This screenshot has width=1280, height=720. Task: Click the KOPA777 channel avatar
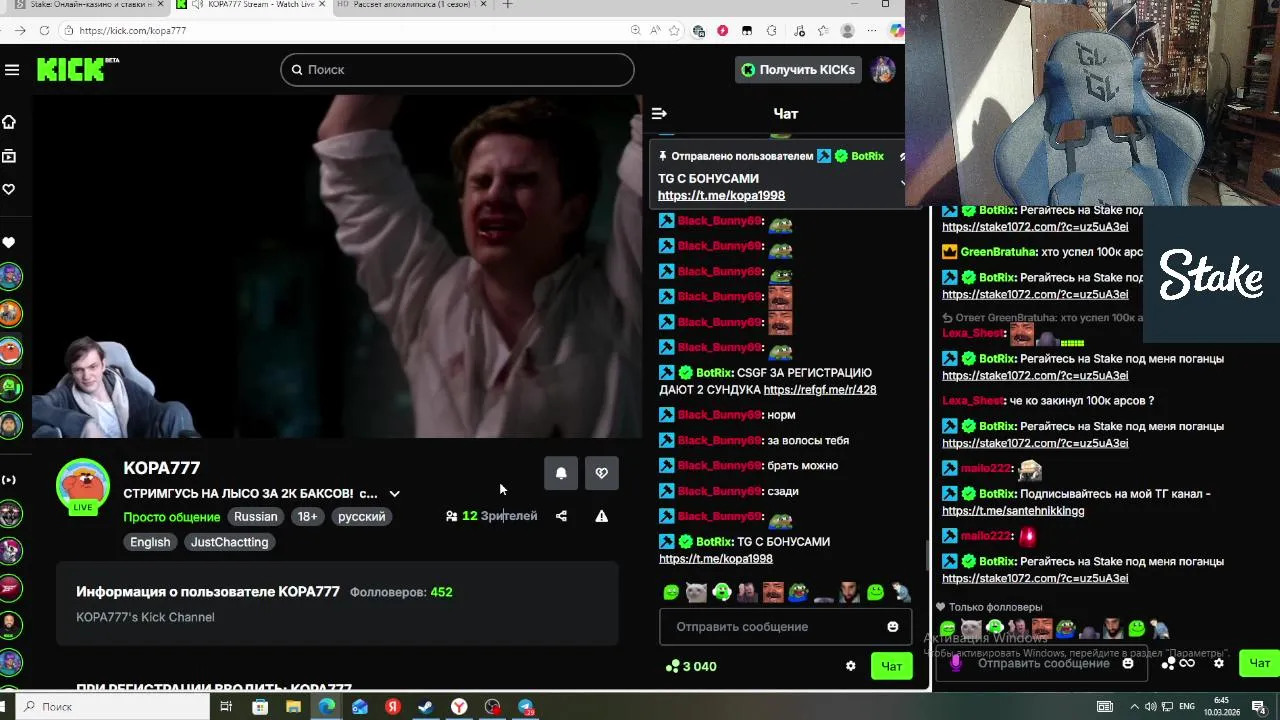[x=82, y=486]
